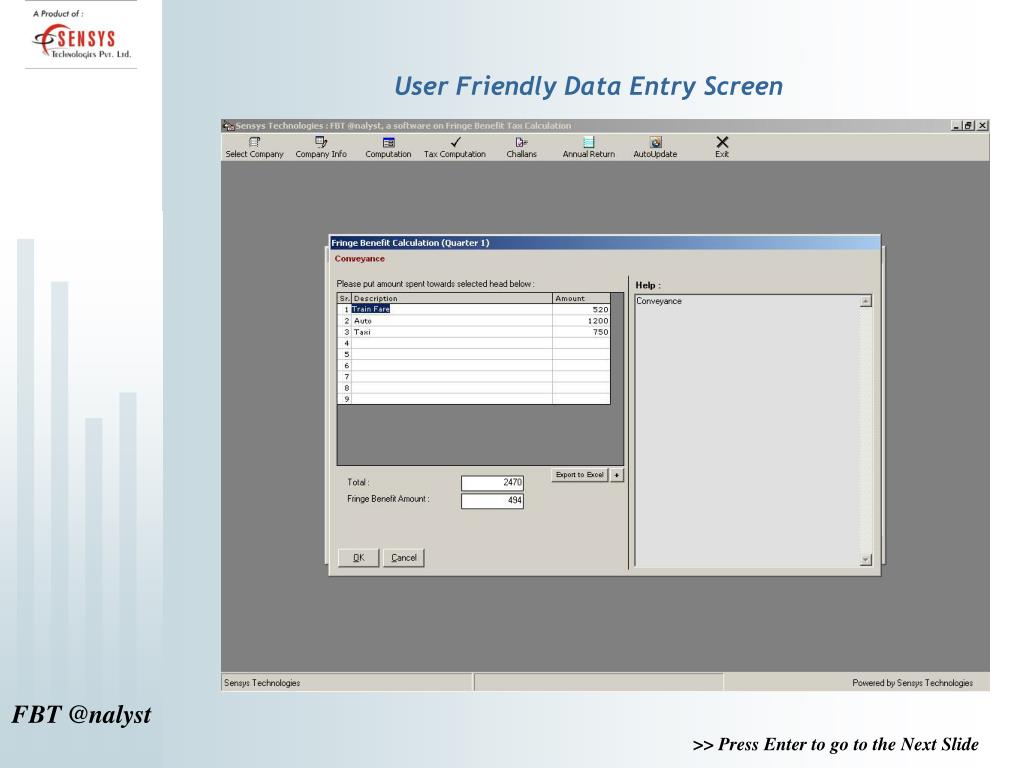The height and width of the screenshot is (768, 1024).
Task: Select the Train Fare description cell
Action: [x=452, y=310]
